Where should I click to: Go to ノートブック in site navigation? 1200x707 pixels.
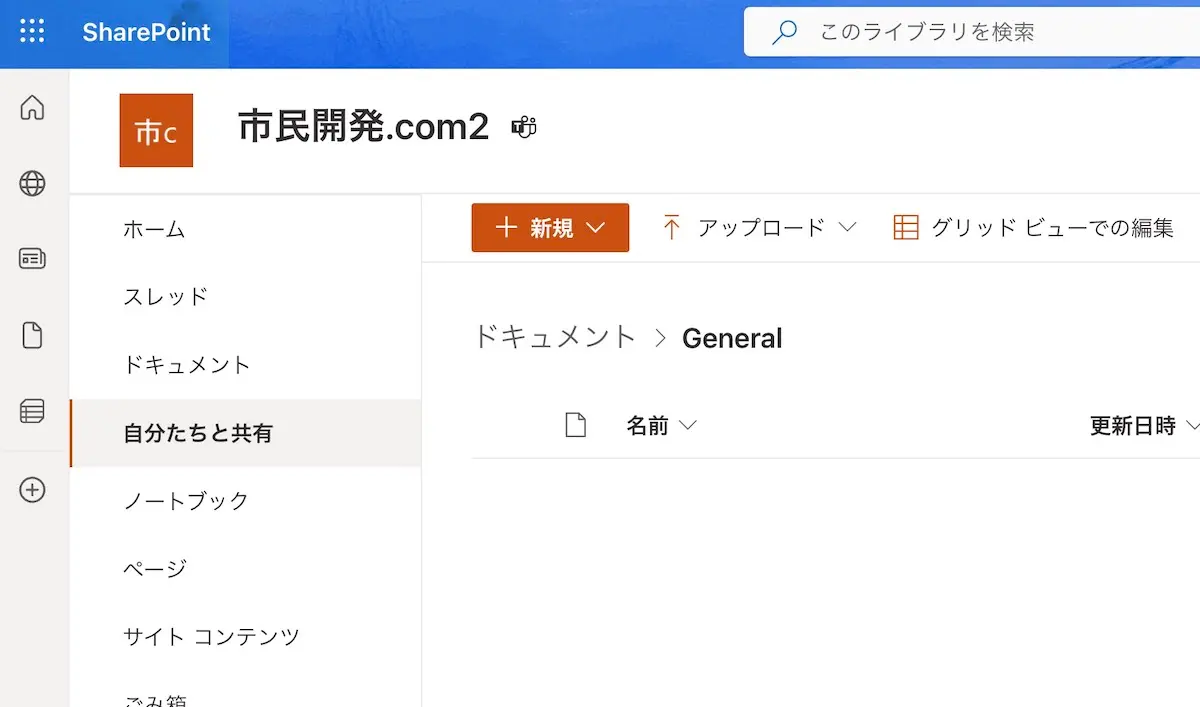(x=185, y=501)
